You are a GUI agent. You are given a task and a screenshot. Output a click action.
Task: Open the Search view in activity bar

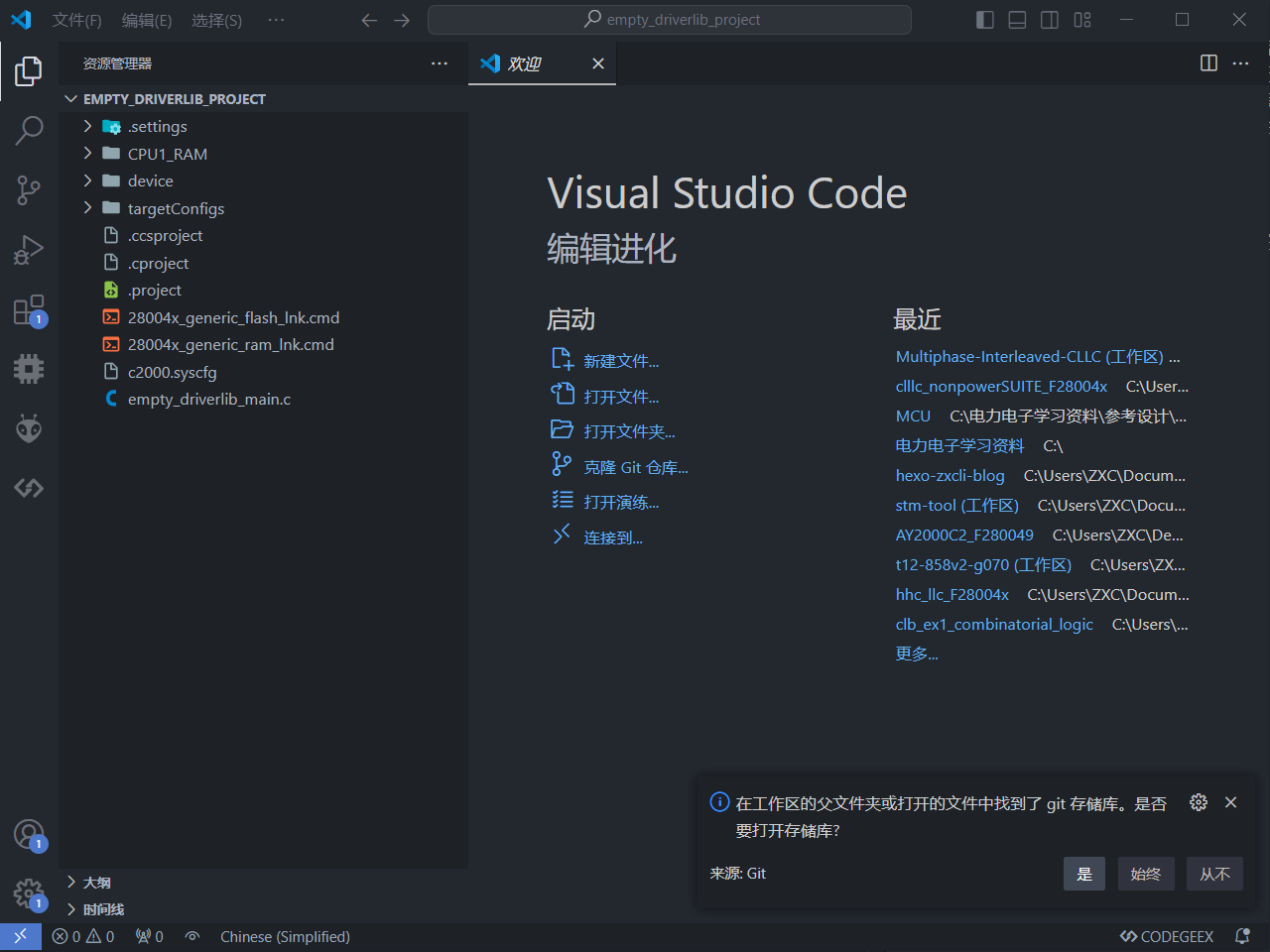[x=29, y=130]
